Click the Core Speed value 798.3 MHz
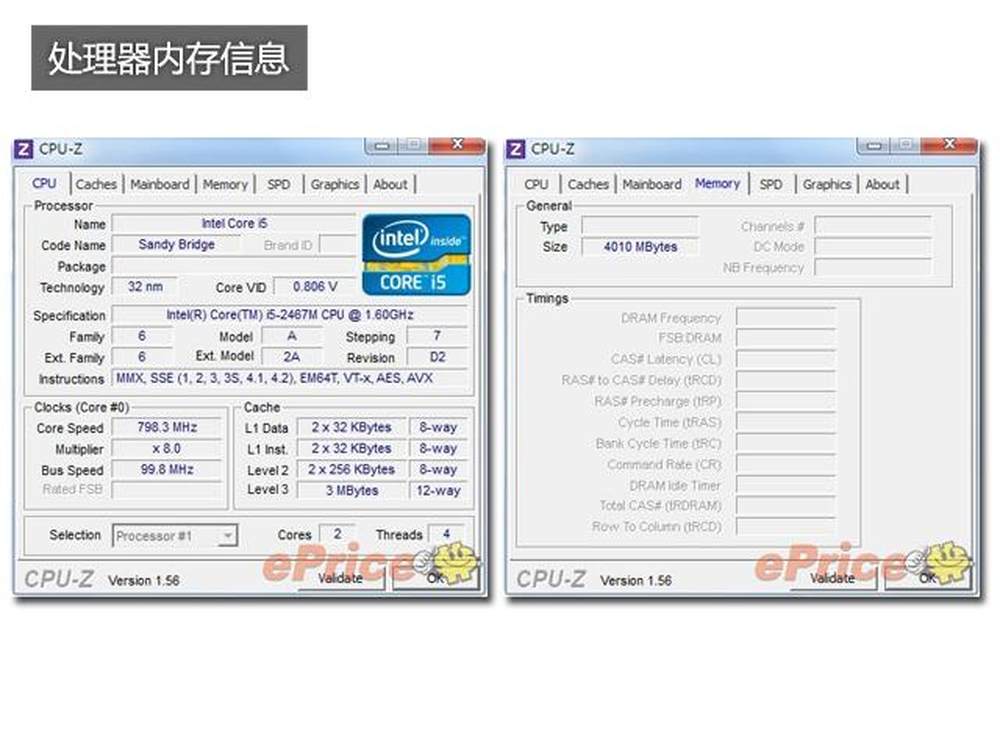 [167, 427]
